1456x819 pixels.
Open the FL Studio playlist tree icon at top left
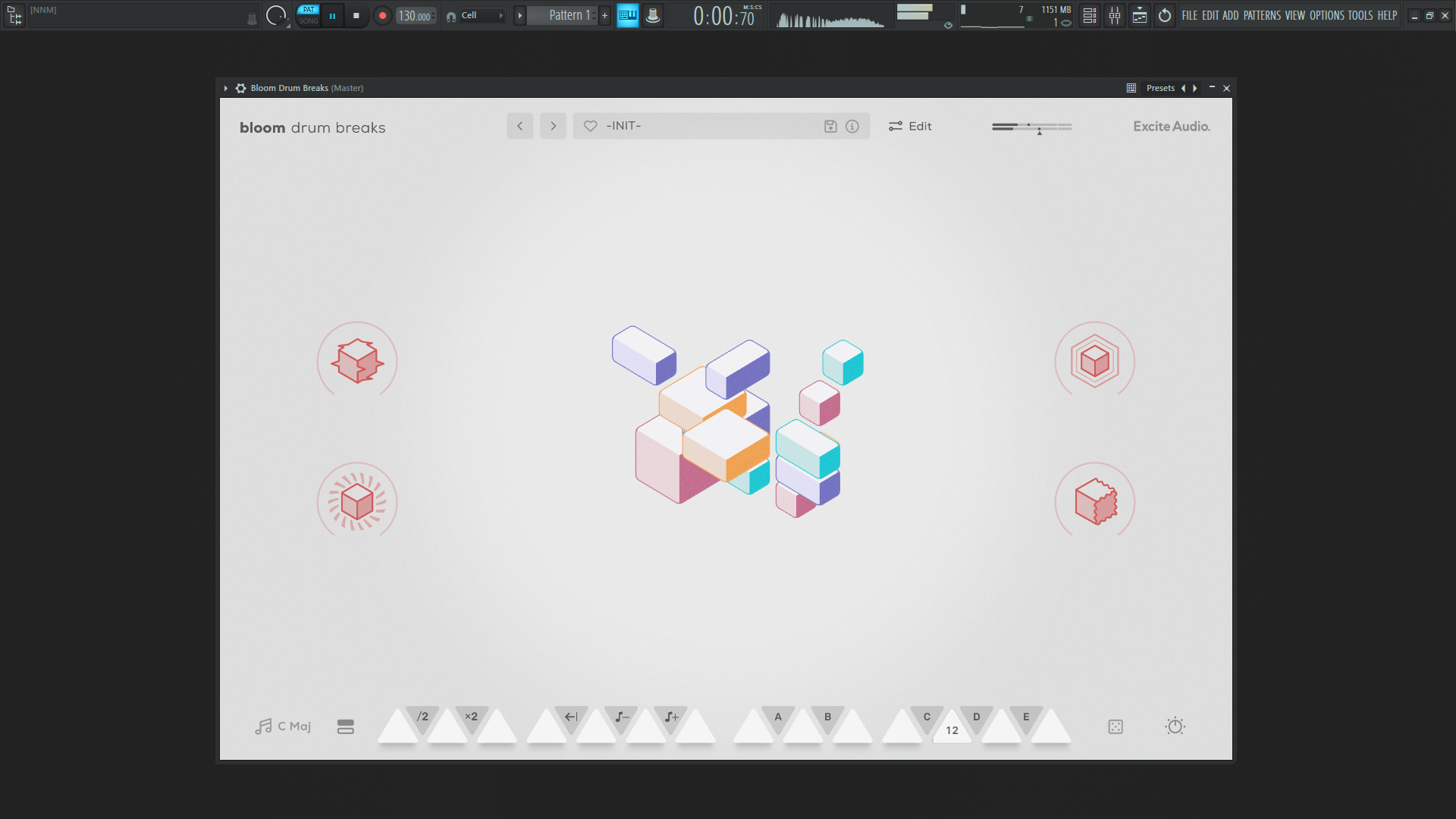pyautogui.click(x=14, y=15)
